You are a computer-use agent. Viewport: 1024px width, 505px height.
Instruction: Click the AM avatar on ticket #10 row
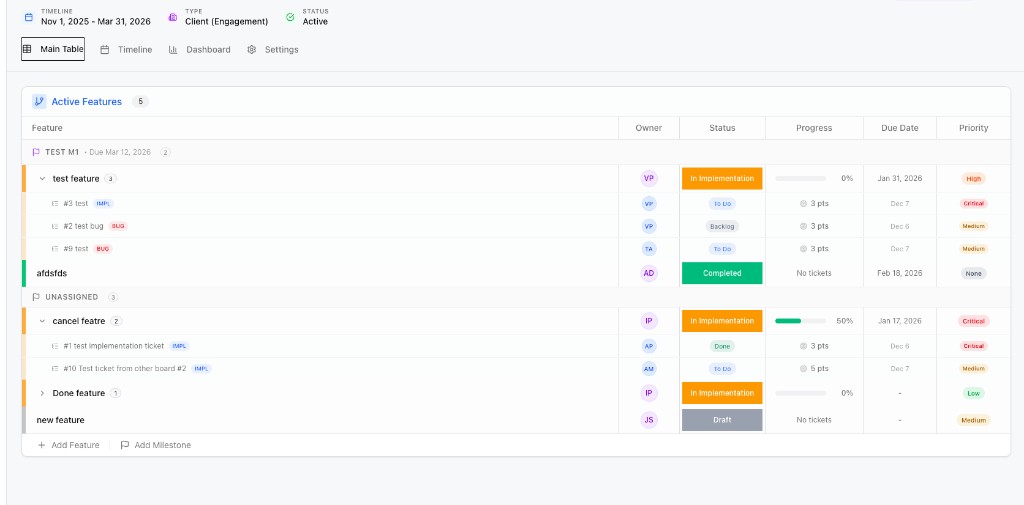tap(649, 368)
